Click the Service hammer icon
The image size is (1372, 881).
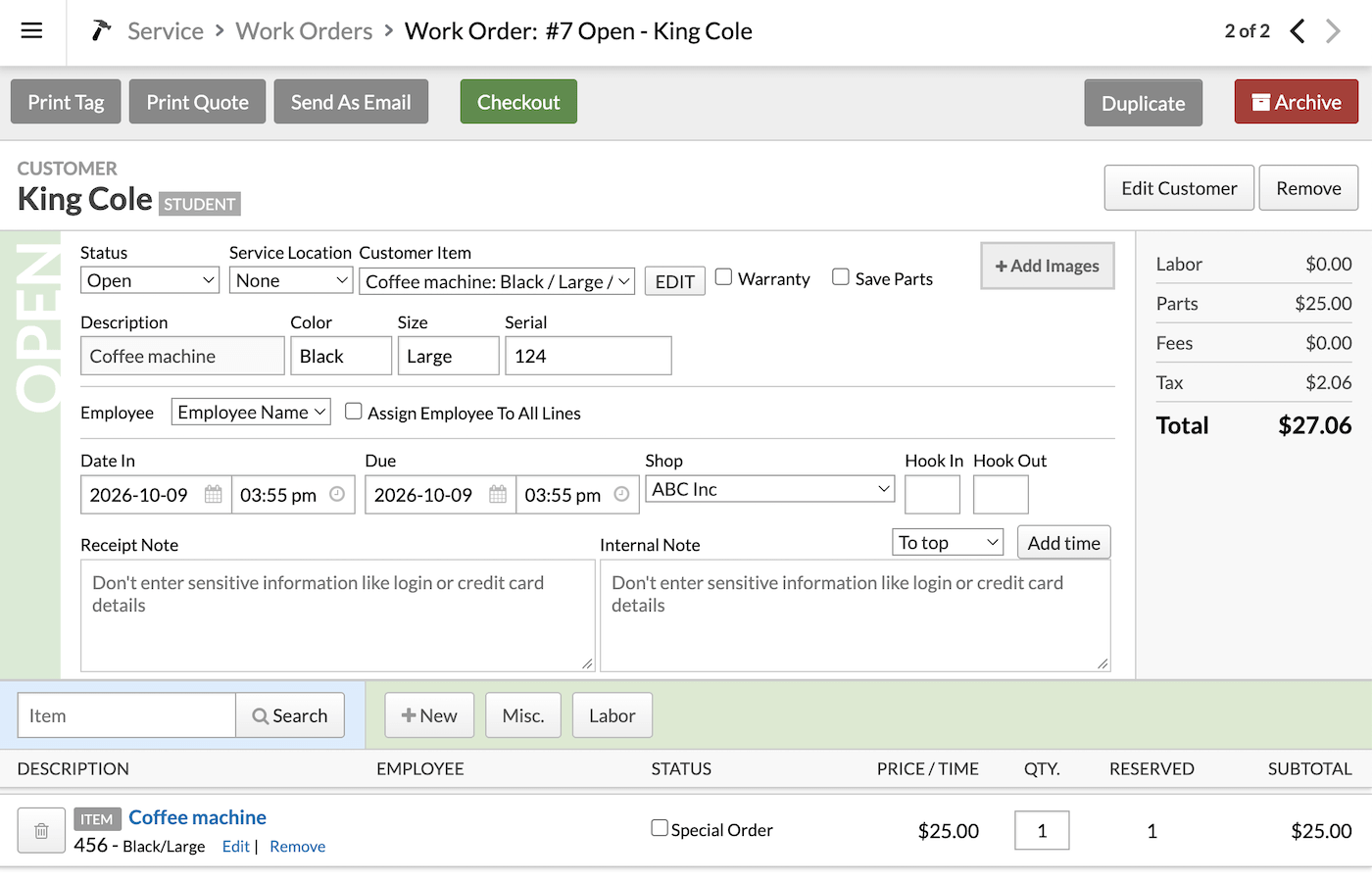pyautogui.click(x=101, y=30)
